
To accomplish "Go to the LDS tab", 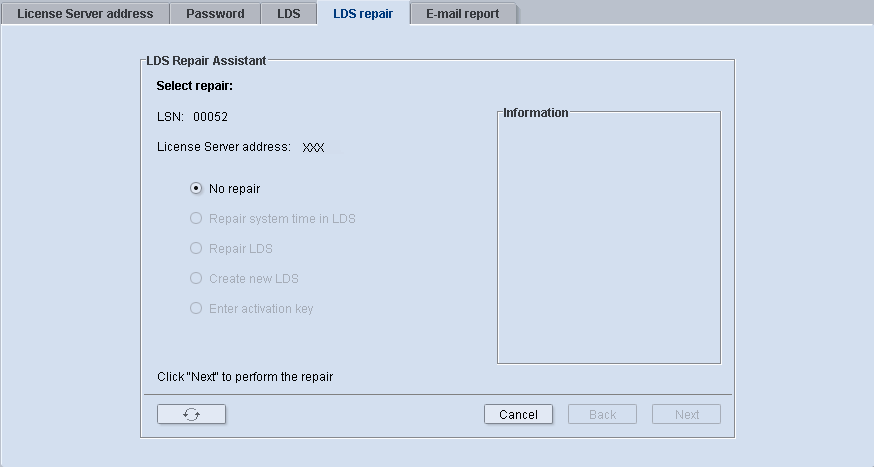I will pos(288,14).
